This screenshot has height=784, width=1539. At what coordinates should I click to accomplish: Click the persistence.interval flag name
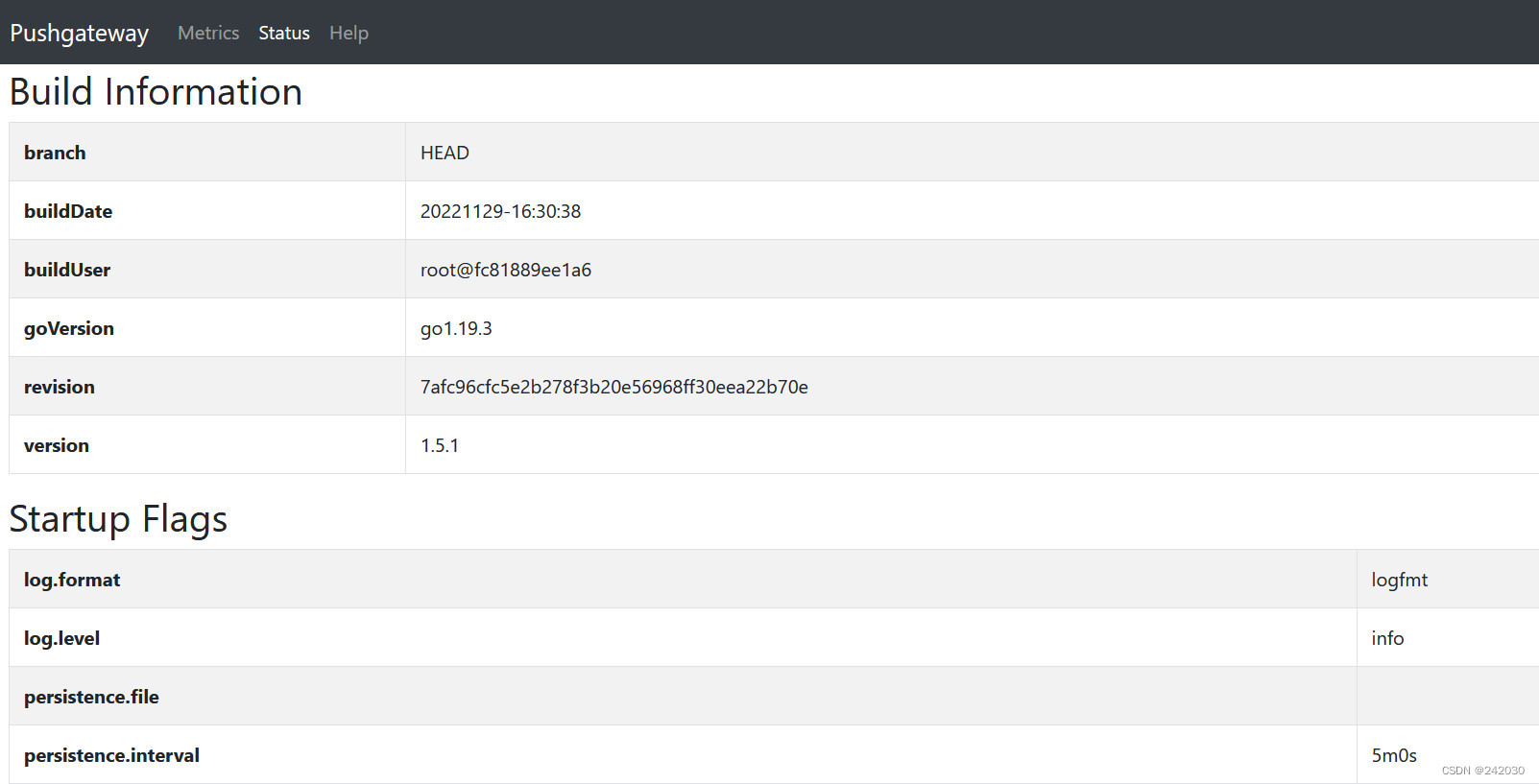pos(111,755)
